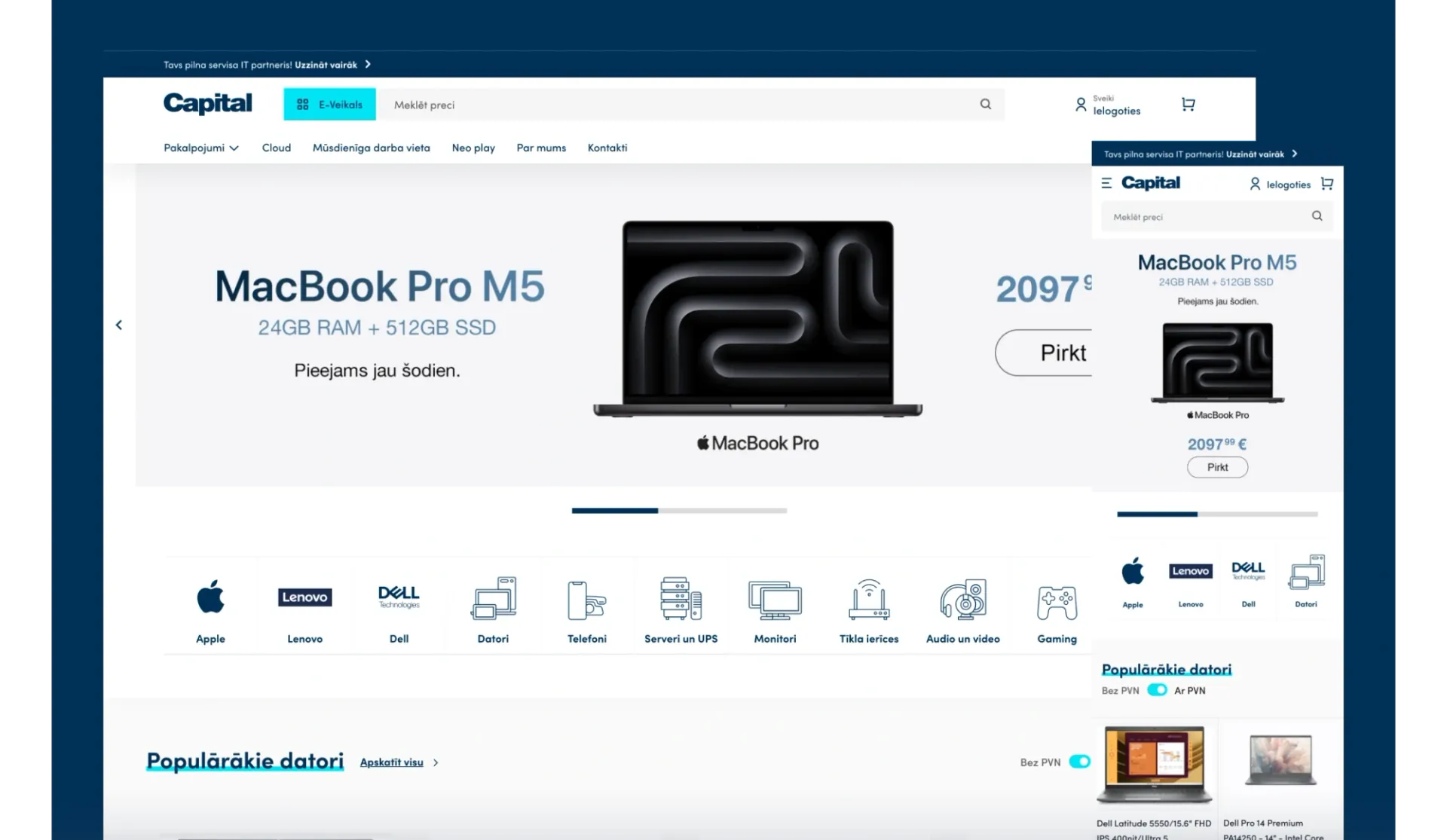Click the mobile carousel progress bar
Viewport: 1447px width, 840px height.
[x=1217, y=515]
